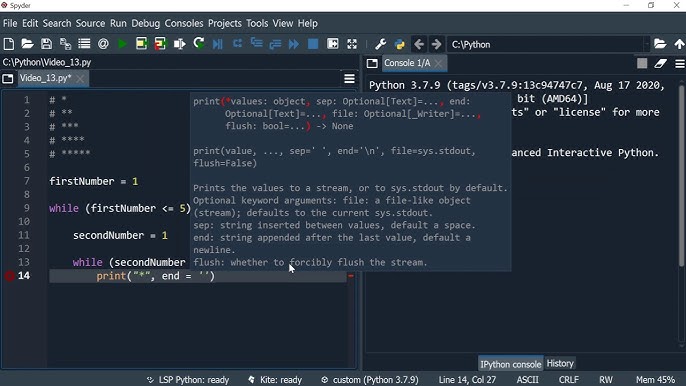The height and width of the screenshot is (386, 686).
Task: Click the console vertical scrollbar
Action: tap(682, 175)
